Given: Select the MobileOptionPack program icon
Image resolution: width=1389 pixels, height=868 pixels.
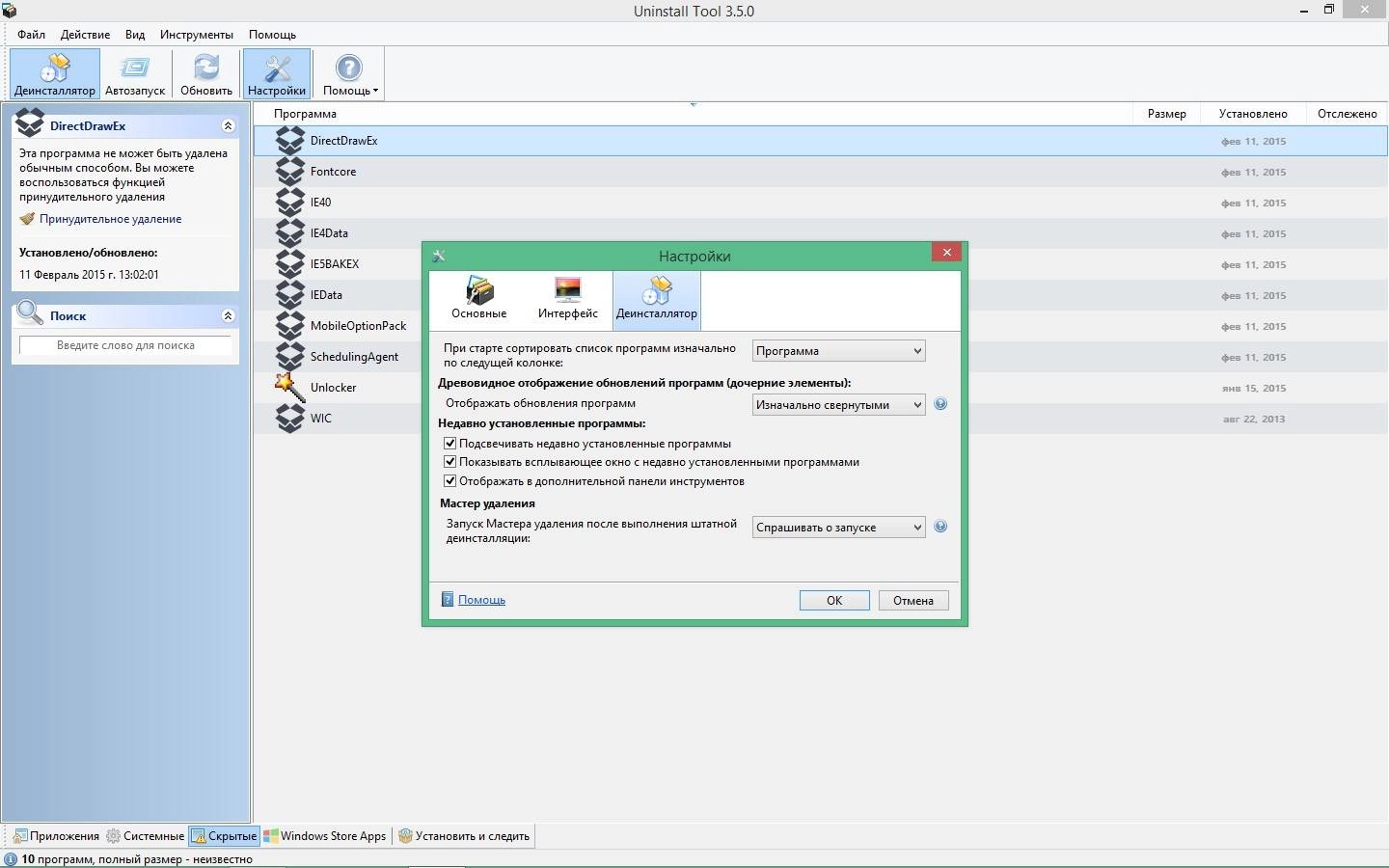Looking at the screenshot, I should (x=290, y=326).
